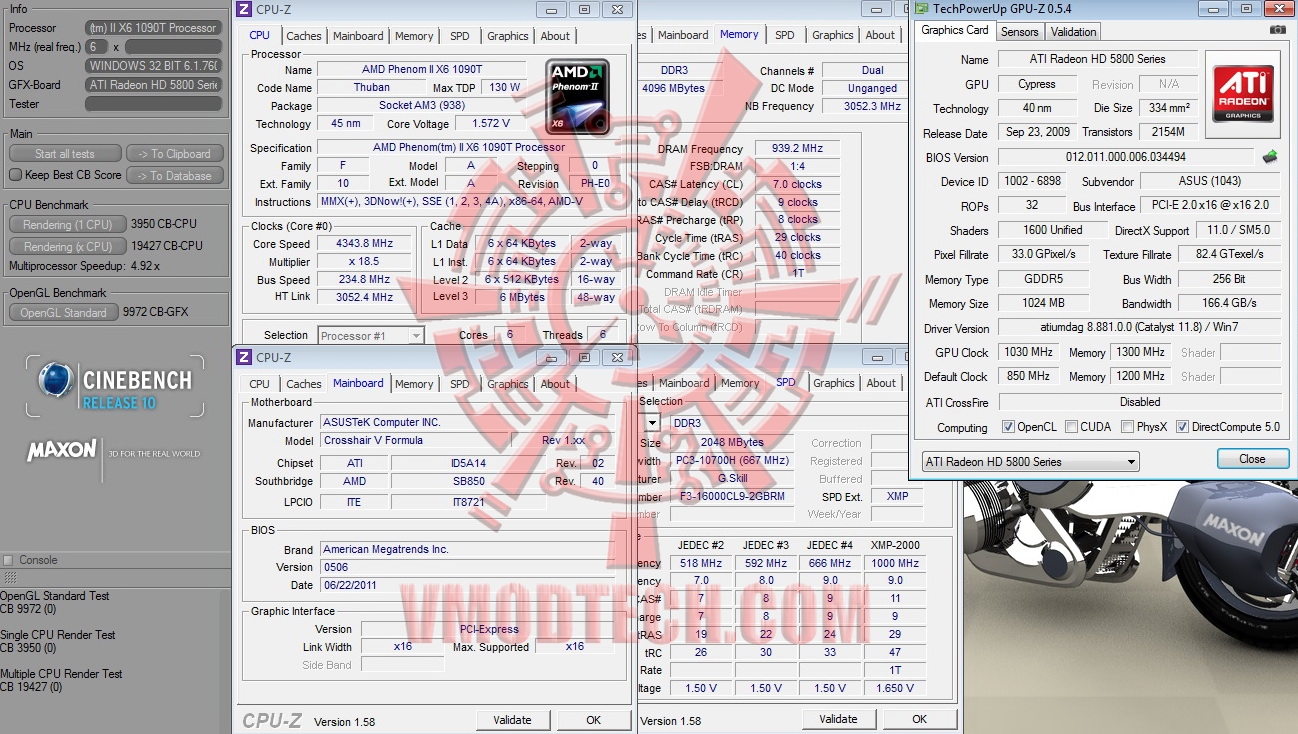Open the About tab in the CPU-Z Mainboard window
This screenshot has height=734, width=1298.
pyautogui.click(x=555, y=384)
